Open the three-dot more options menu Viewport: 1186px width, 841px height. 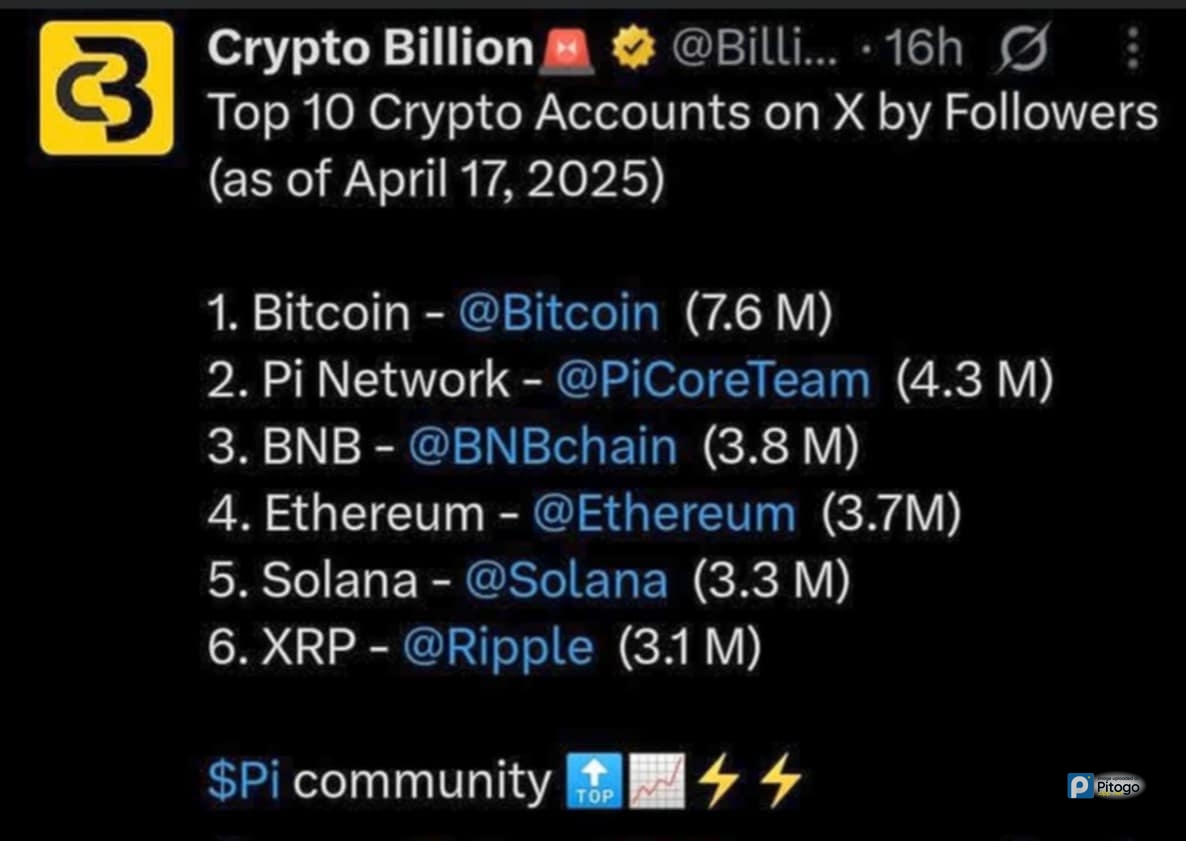[x=1132, y=49]
